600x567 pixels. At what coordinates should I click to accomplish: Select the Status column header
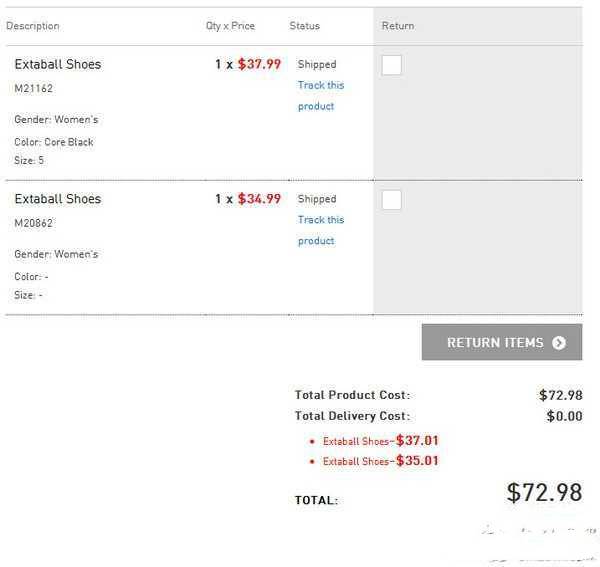point(305,26)
